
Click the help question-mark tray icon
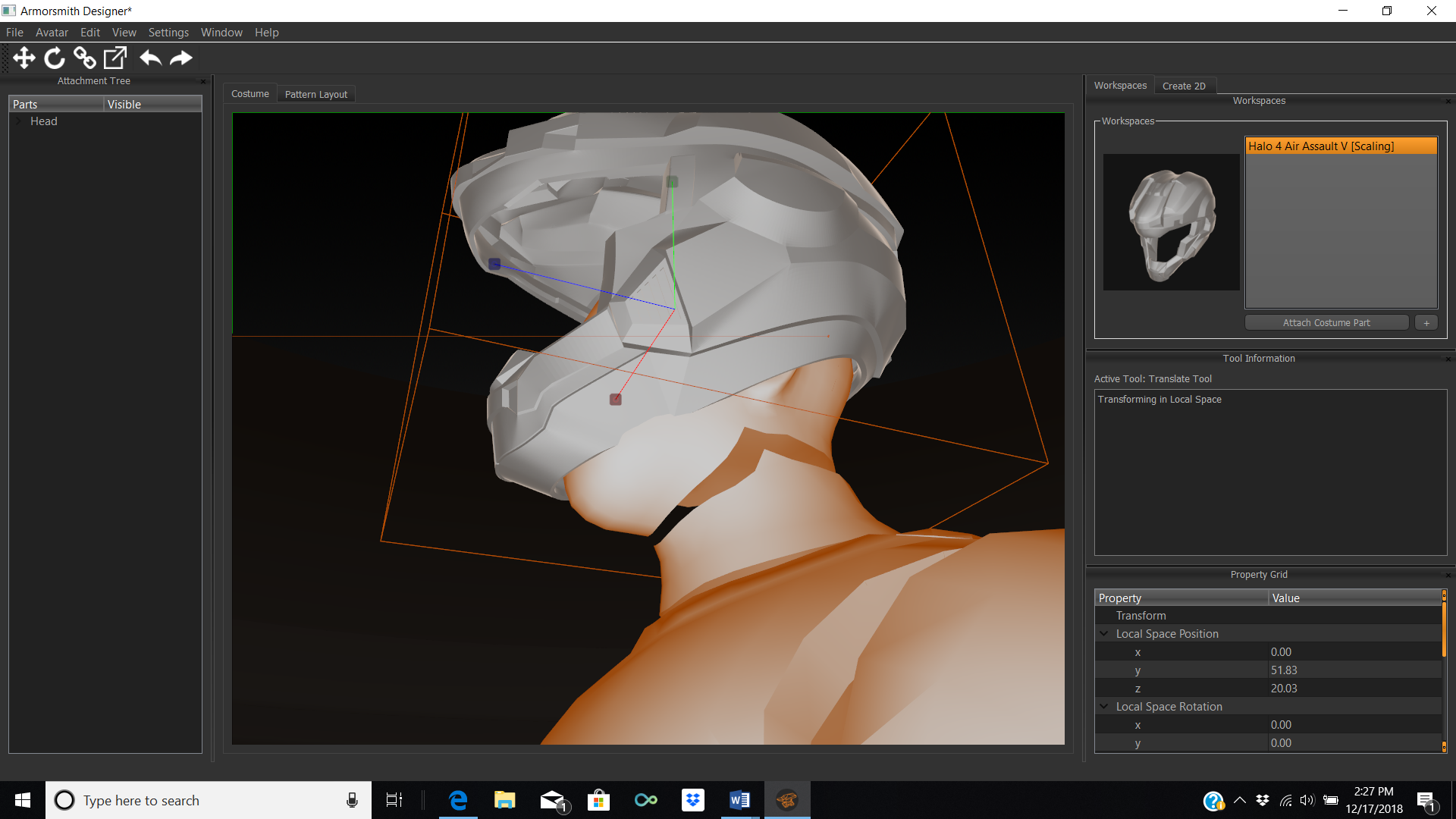tap(1213, 801)
